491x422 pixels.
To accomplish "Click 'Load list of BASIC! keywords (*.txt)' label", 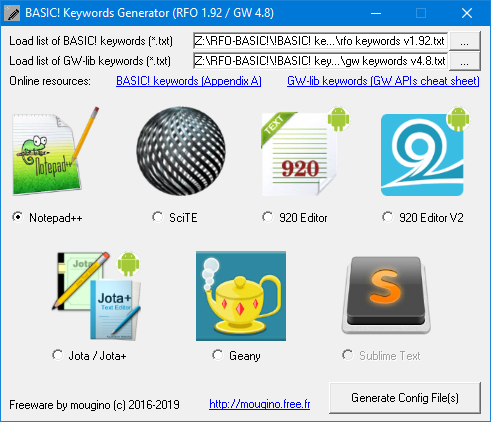I will (91, 41).
